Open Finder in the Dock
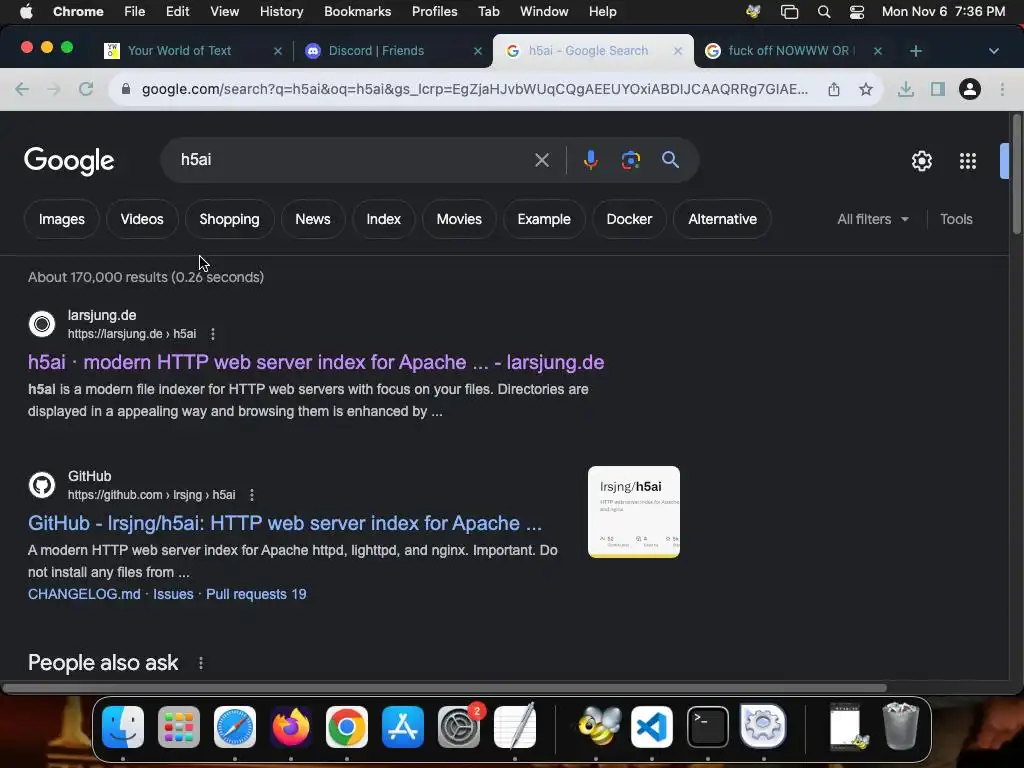 [x=123, y=727]
